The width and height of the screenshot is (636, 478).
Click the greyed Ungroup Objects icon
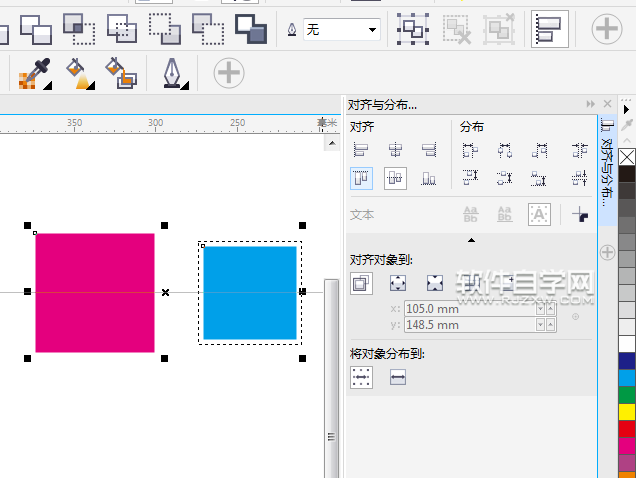click(x=456, y=30)
